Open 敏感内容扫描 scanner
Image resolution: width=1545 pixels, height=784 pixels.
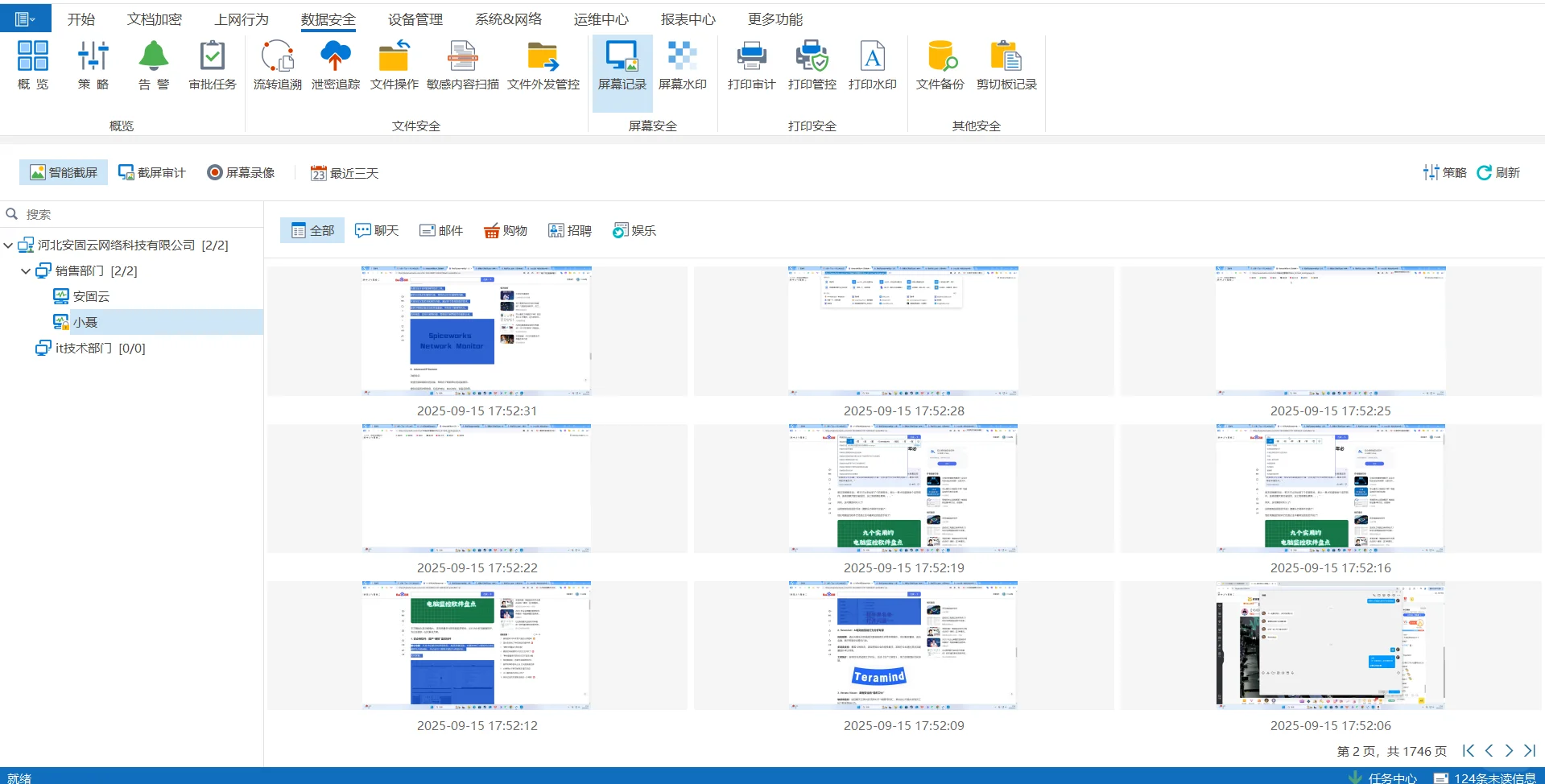pyautogui.click(x=463, y=65)
